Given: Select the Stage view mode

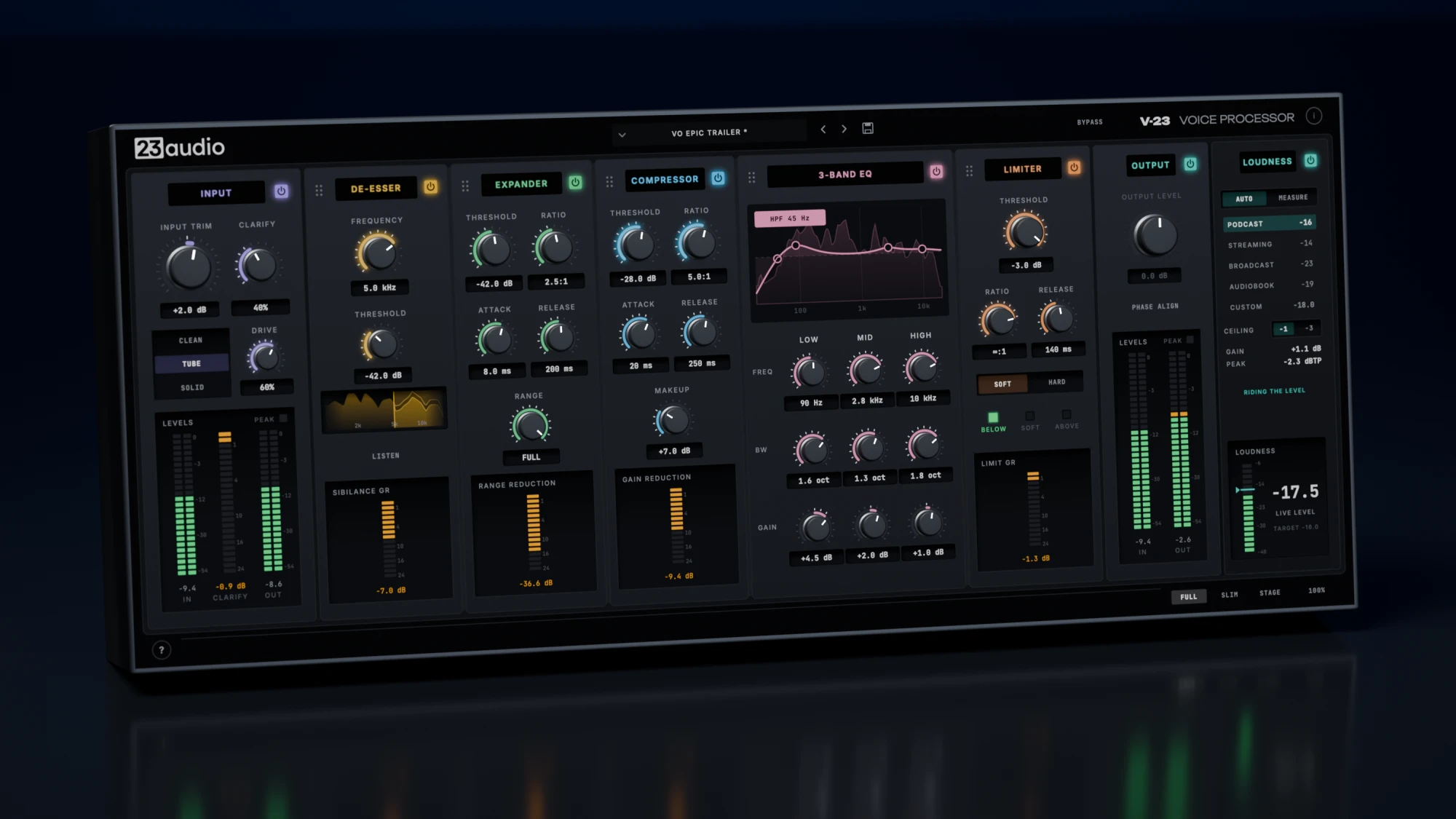Looking at the screenshot, I should tap(1270, 593).
